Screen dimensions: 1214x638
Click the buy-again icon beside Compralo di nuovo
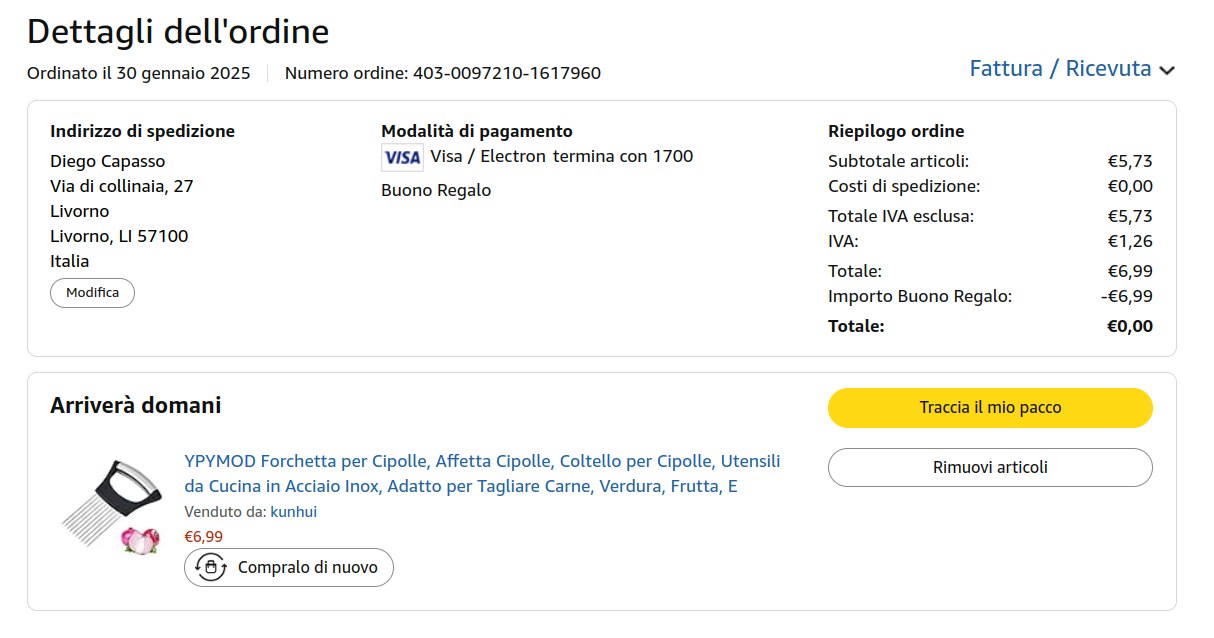[x=210, y=567]
